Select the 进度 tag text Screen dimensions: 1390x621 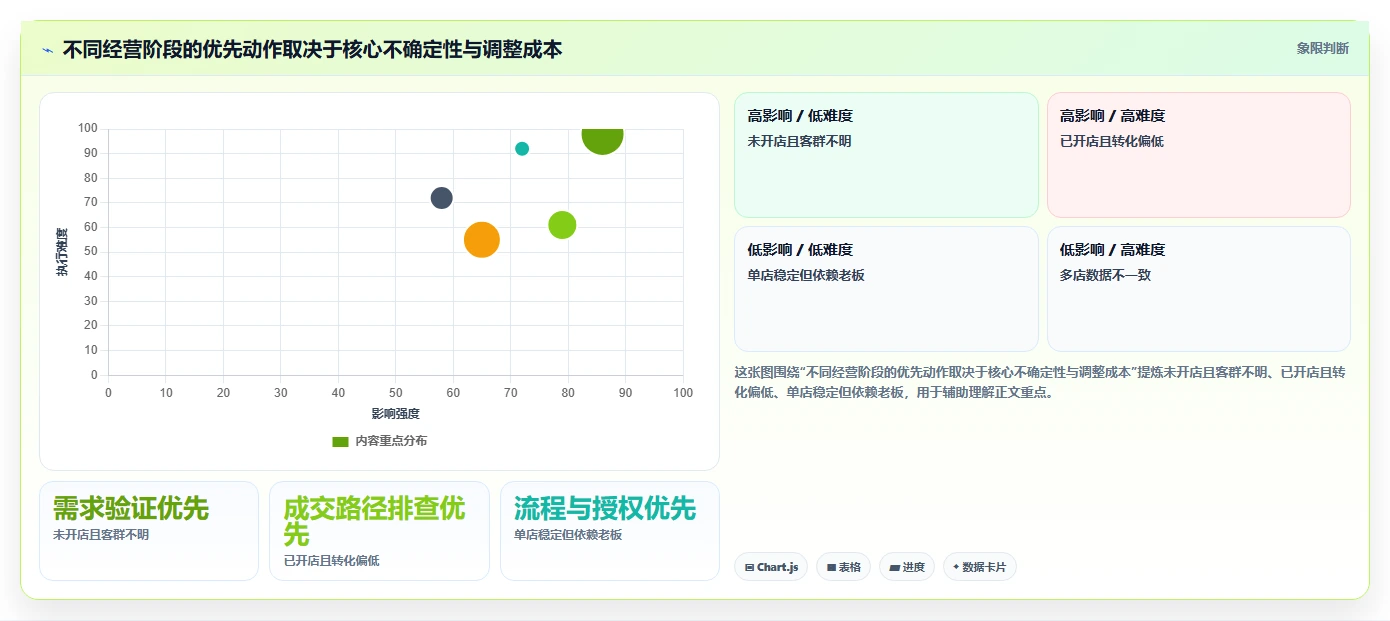point(913,567)
